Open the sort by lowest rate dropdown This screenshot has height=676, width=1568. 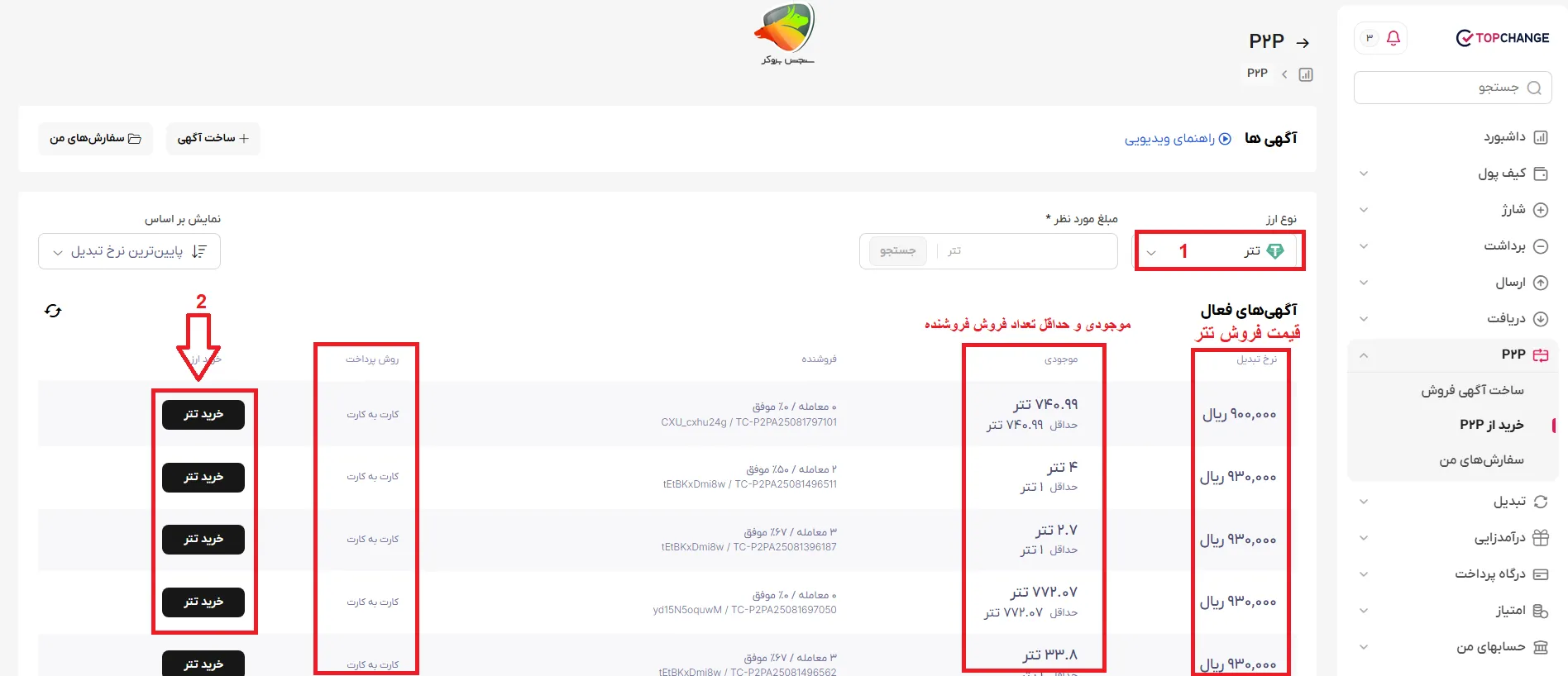129,251
